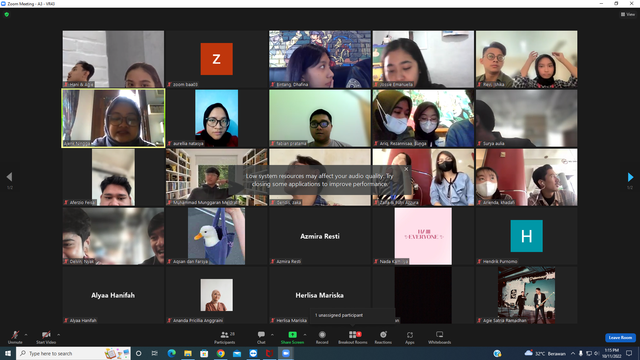Open Breakout Rooms
The image size is (640, 360).
tap(353, 337)
